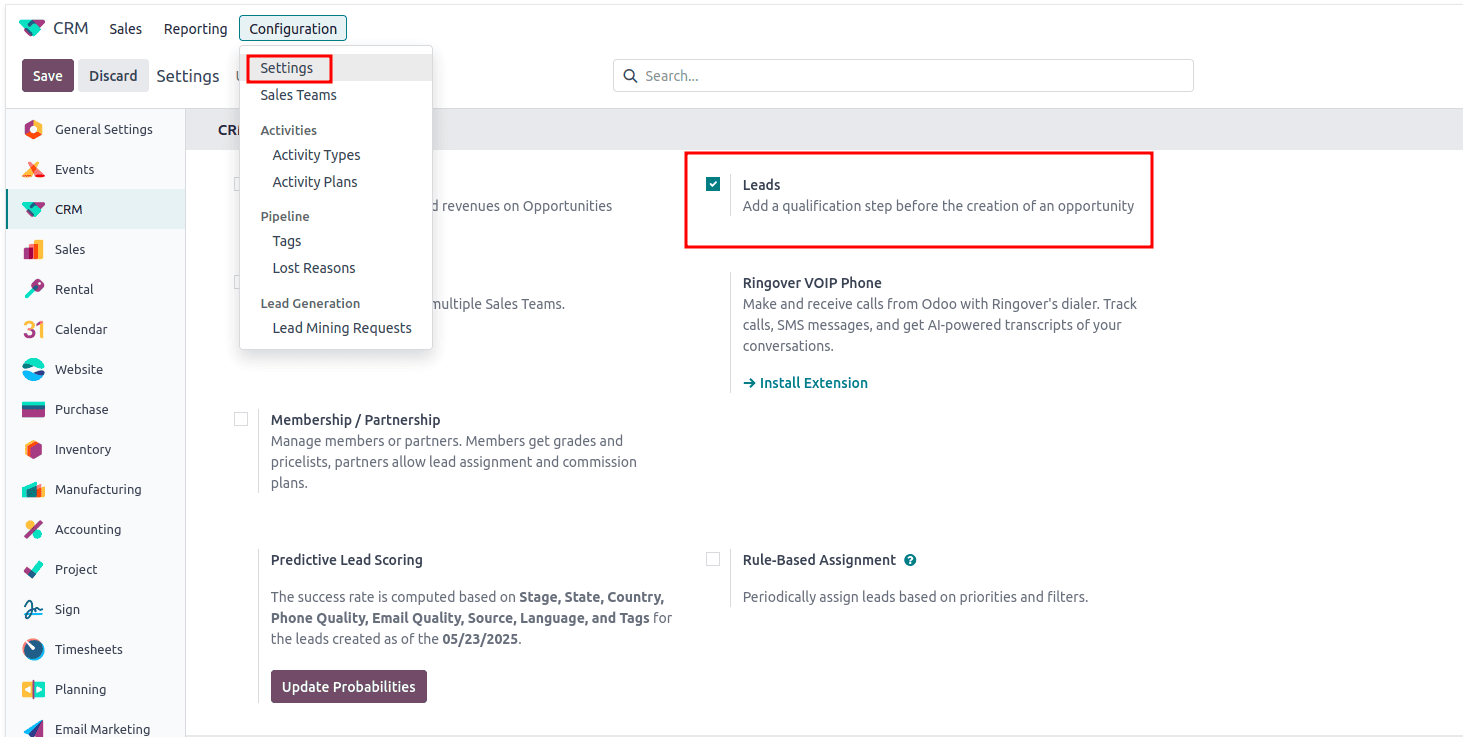Open the Sales sidebar icon
Image resolution: width=1463 pixels, height=737 pixels.
[x=33, y=249]
